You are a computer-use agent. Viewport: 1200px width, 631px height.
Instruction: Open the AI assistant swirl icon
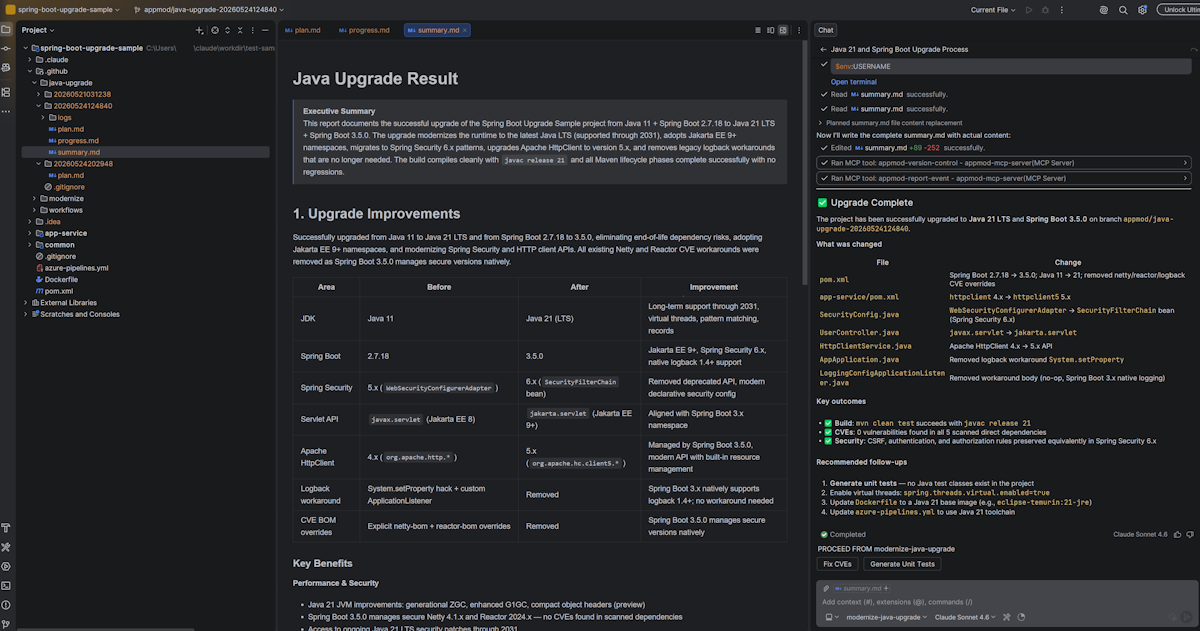pyautogui.click(x=1104, y=9)
